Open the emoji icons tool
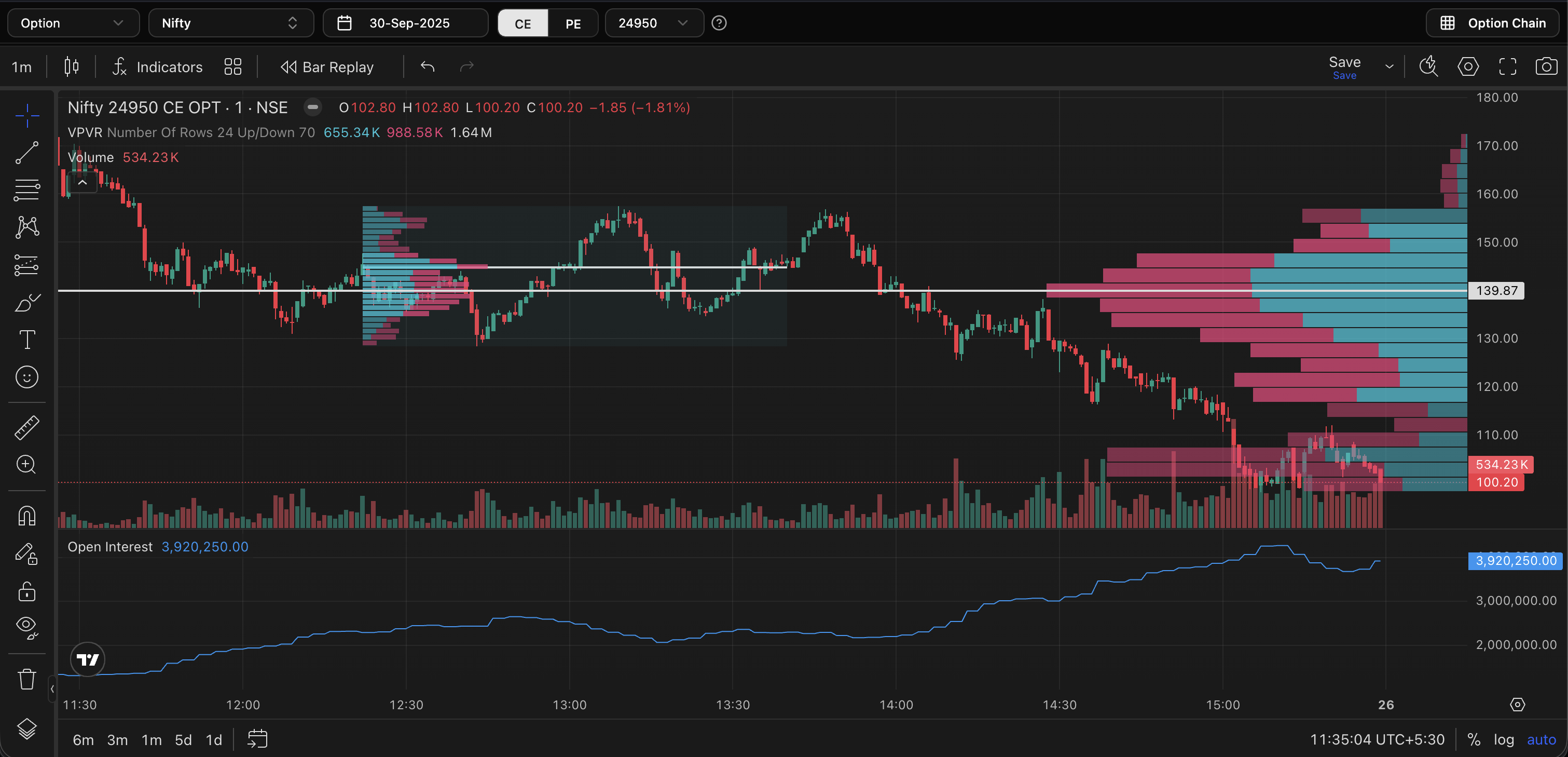 (x=27, y=377)
